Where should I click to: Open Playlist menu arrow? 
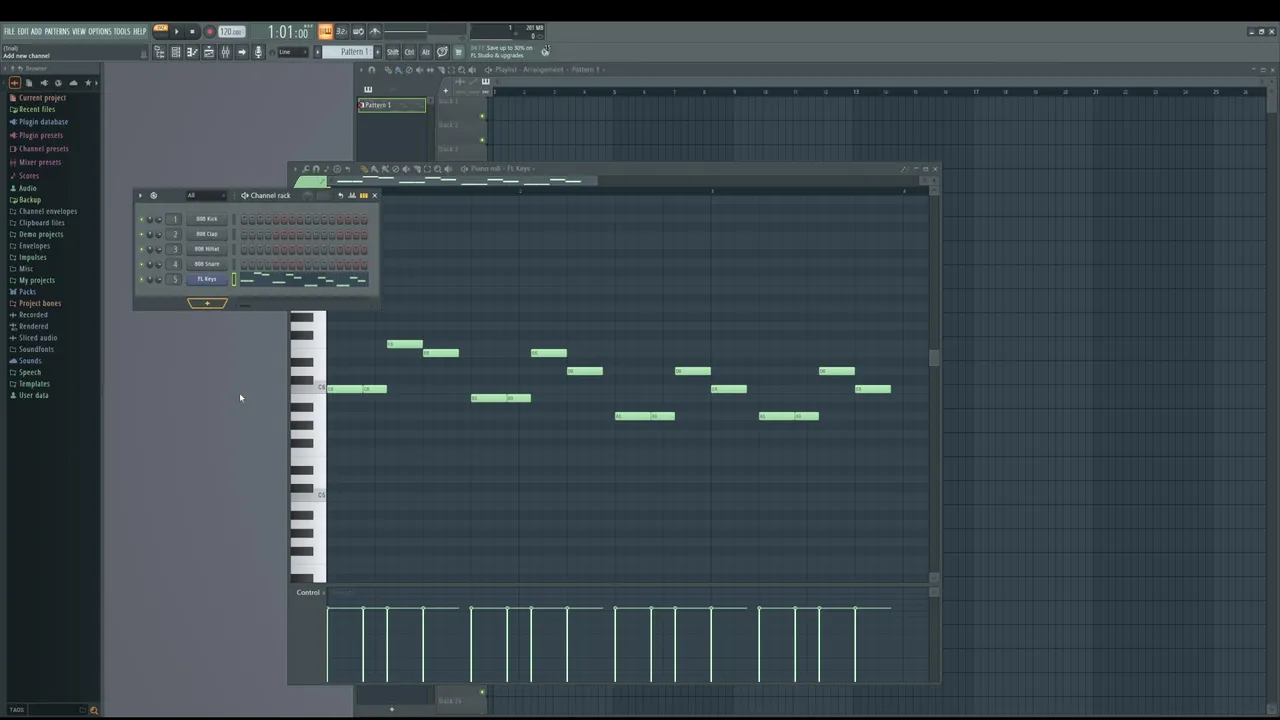[x=361, y=70]
